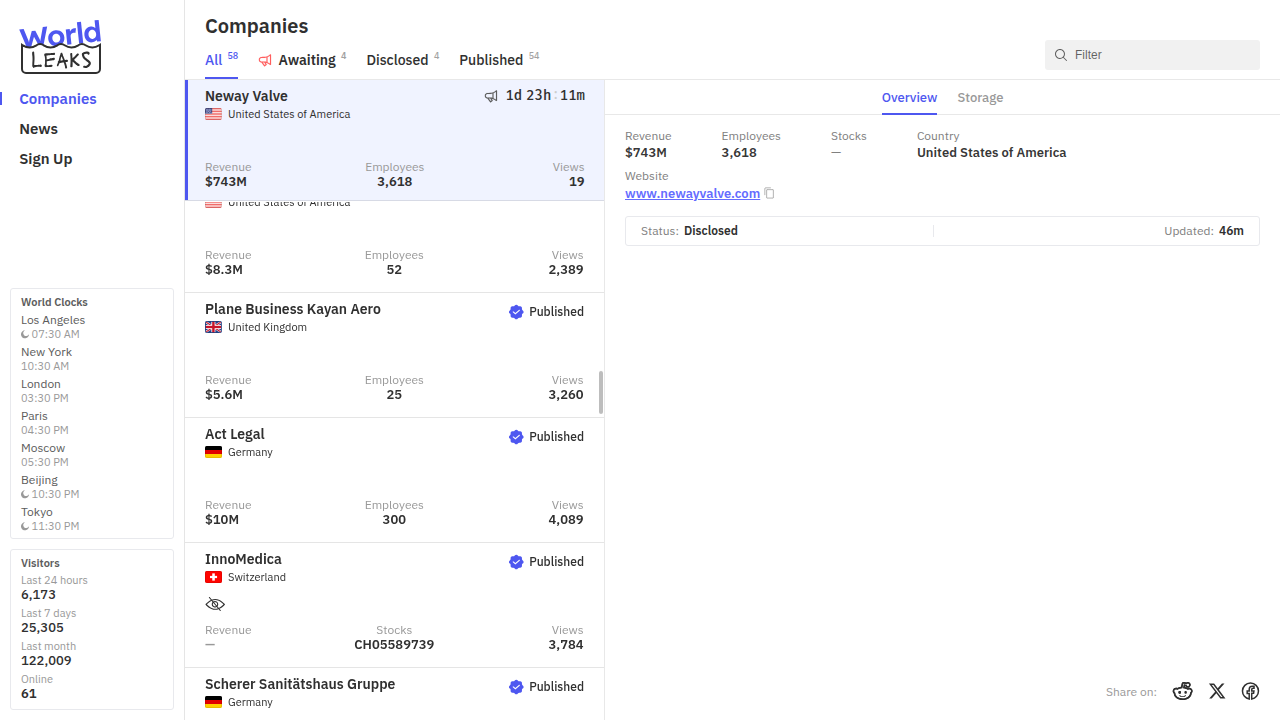Open the www.newayvalve.com link
Screen dimensions: 1280x720
coord(692,193)
